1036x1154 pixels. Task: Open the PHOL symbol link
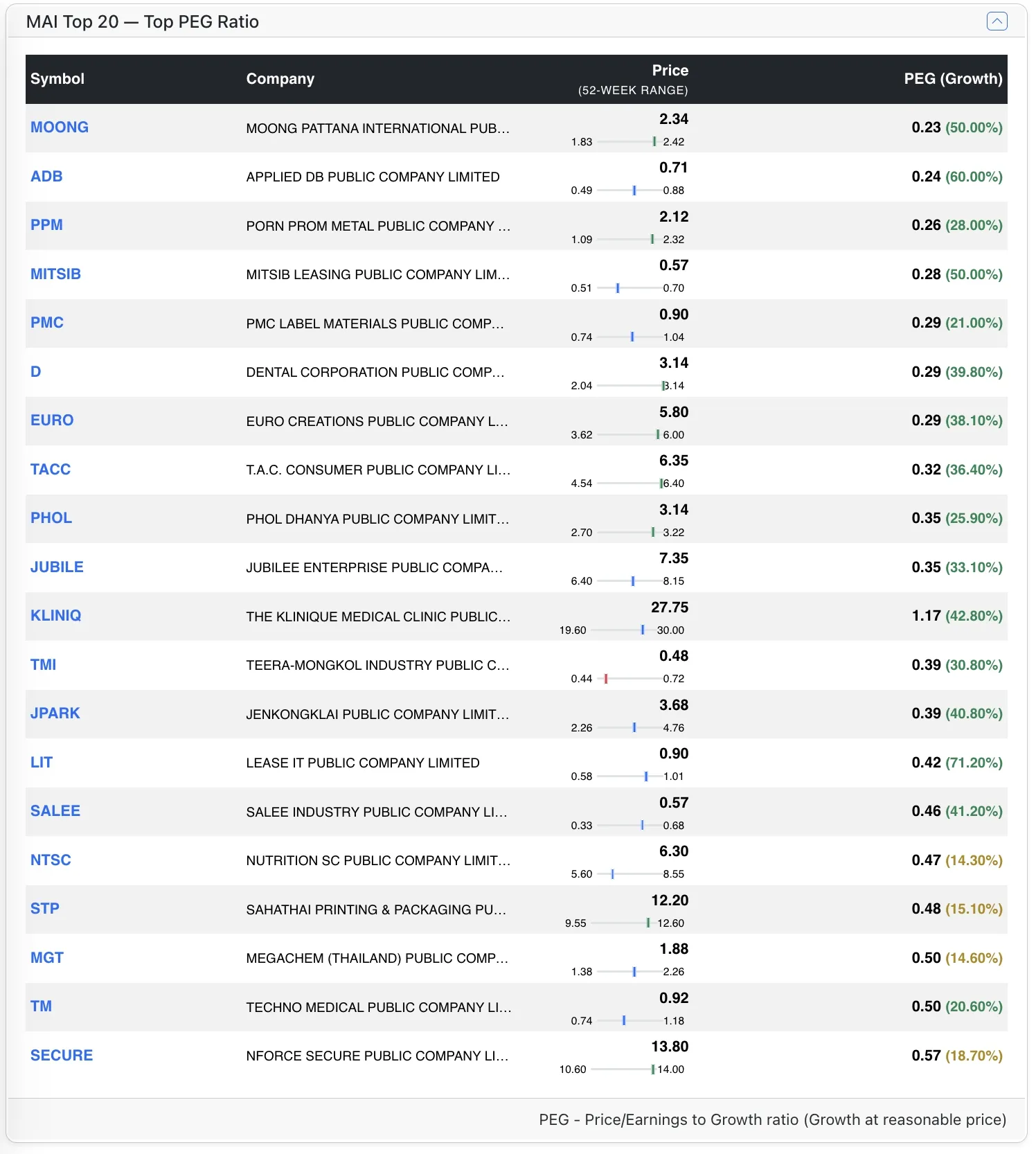tap(51, 518)
